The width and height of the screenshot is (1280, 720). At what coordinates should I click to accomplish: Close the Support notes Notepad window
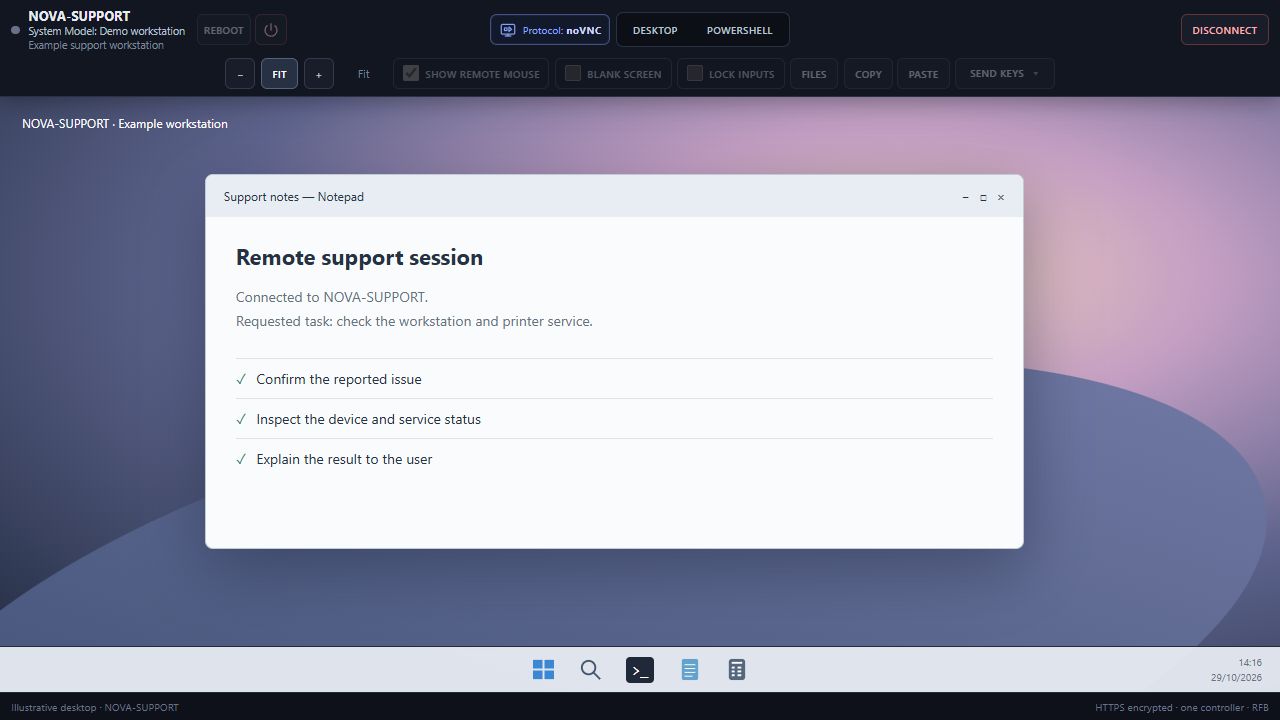click(x=1001, y=197)
